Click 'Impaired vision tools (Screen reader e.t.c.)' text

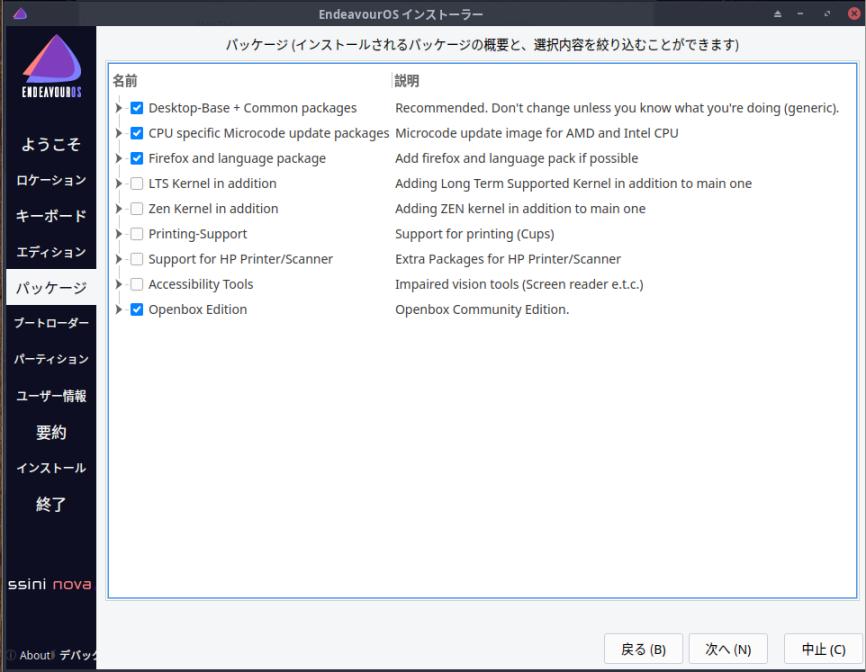tap(519, 284)
